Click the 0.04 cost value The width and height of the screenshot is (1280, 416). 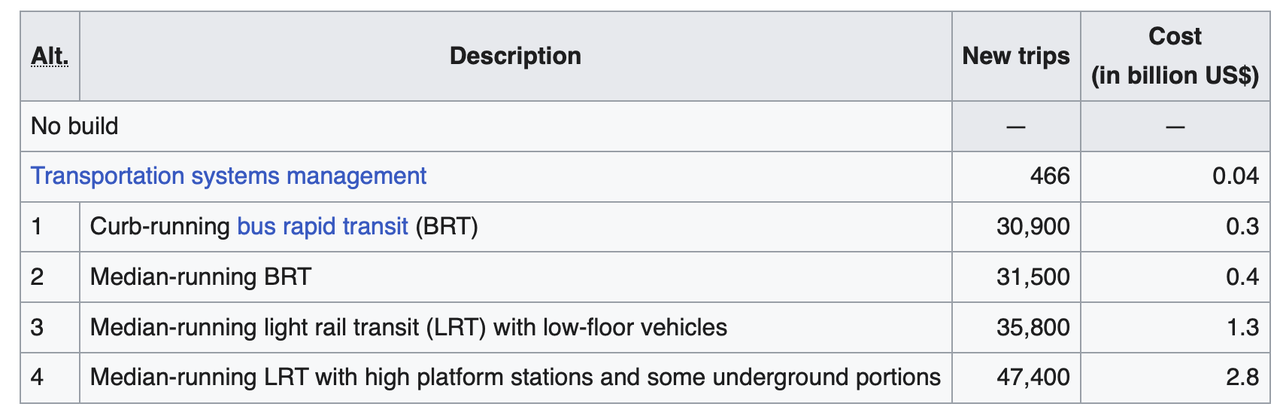point(1235,176)
